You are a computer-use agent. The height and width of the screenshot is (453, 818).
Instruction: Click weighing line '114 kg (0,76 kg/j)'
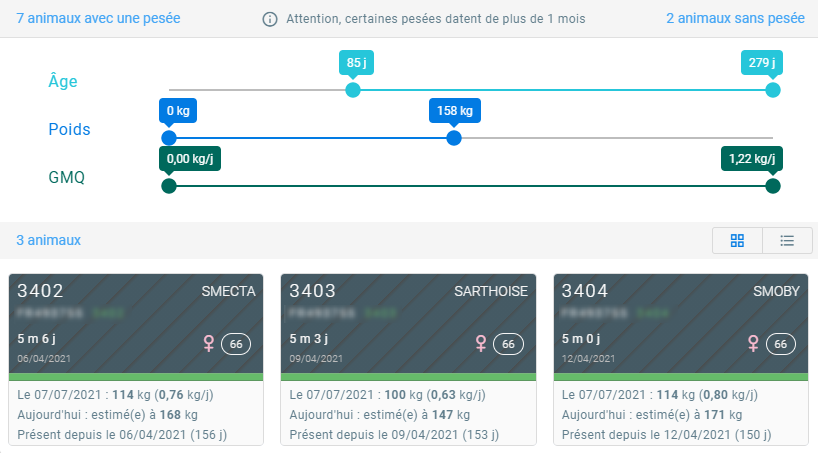point(115,395)
